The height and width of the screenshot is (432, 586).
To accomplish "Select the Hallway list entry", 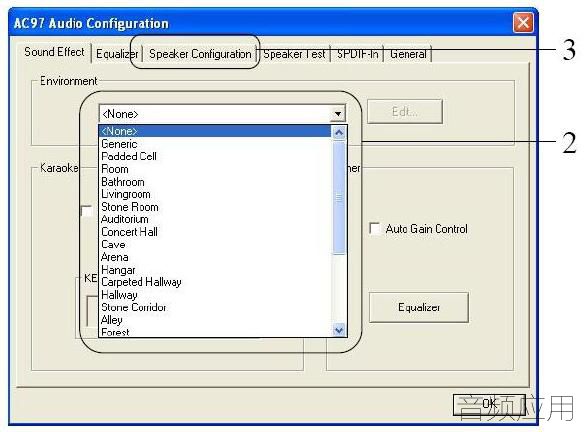I will (x=215, y=294).
